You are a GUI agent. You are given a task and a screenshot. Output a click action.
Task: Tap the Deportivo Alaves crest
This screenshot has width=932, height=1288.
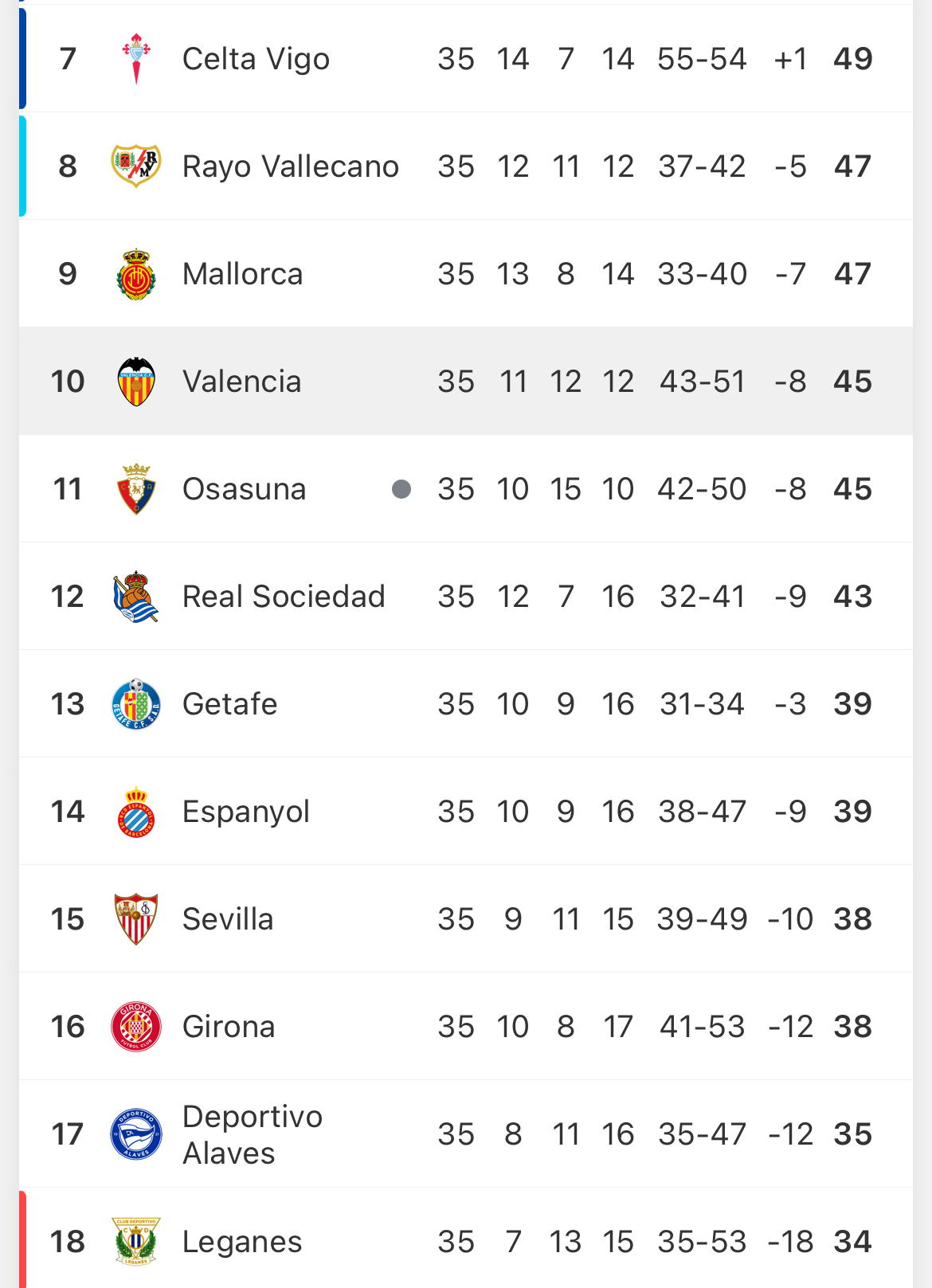[136, 1134]
